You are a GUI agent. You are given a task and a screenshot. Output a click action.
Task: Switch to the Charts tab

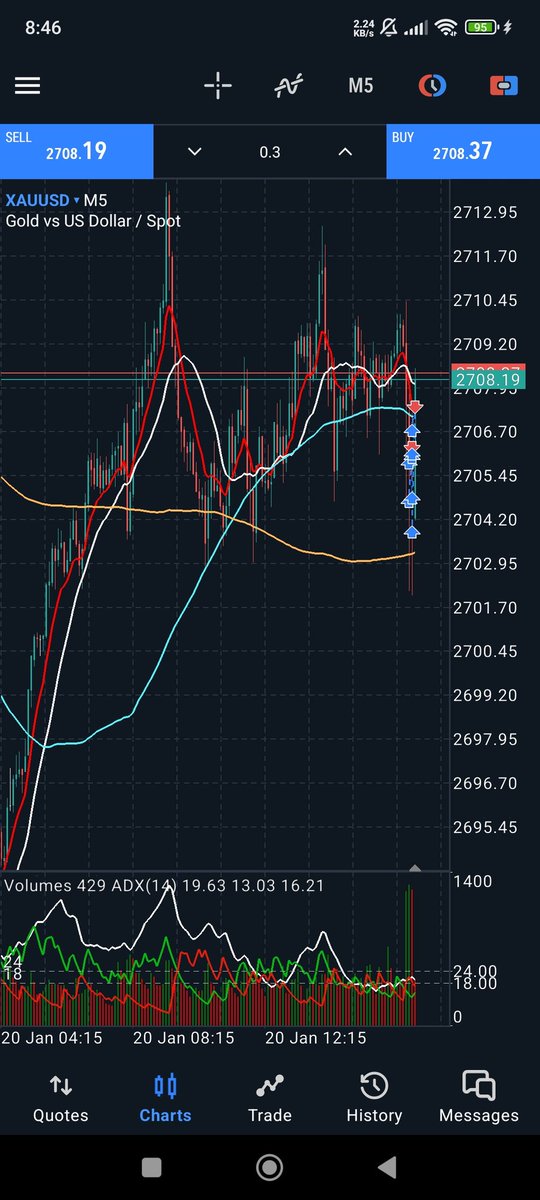165,1097
